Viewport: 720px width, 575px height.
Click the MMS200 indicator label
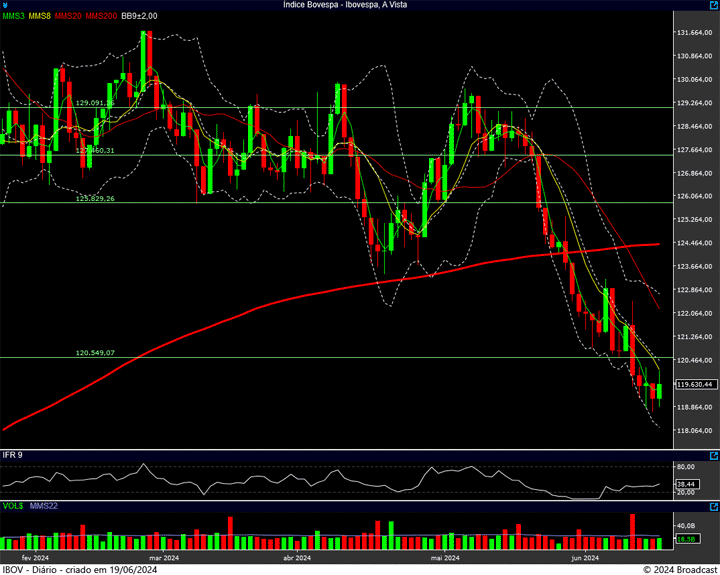point(100,16)
